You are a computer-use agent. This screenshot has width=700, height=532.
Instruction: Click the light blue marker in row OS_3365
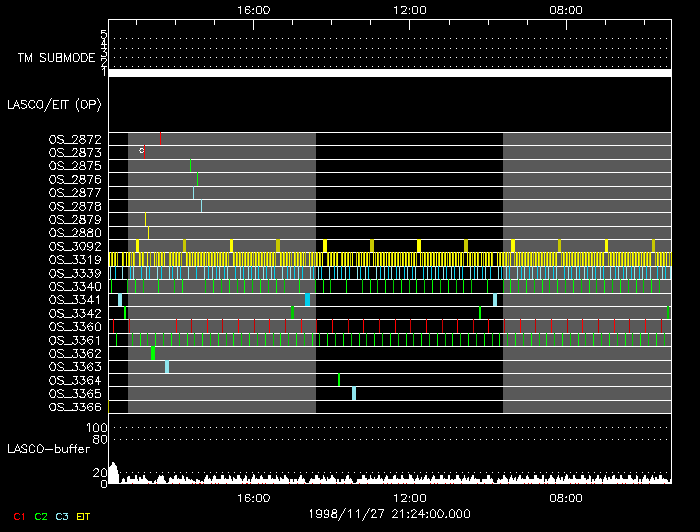point(354,393)
